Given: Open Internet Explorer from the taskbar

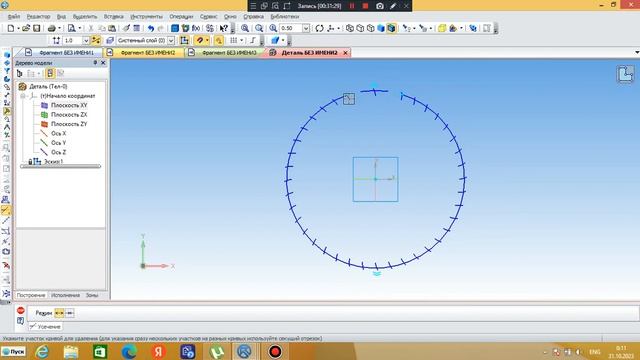Looking at the screenshot, I should point(42,351).
